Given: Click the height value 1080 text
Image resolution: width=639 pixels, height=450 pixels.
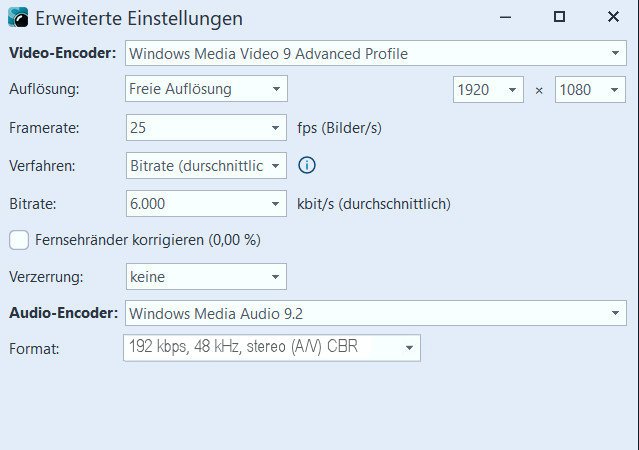Looking at the screenshot, I should [x=578, y=90].
